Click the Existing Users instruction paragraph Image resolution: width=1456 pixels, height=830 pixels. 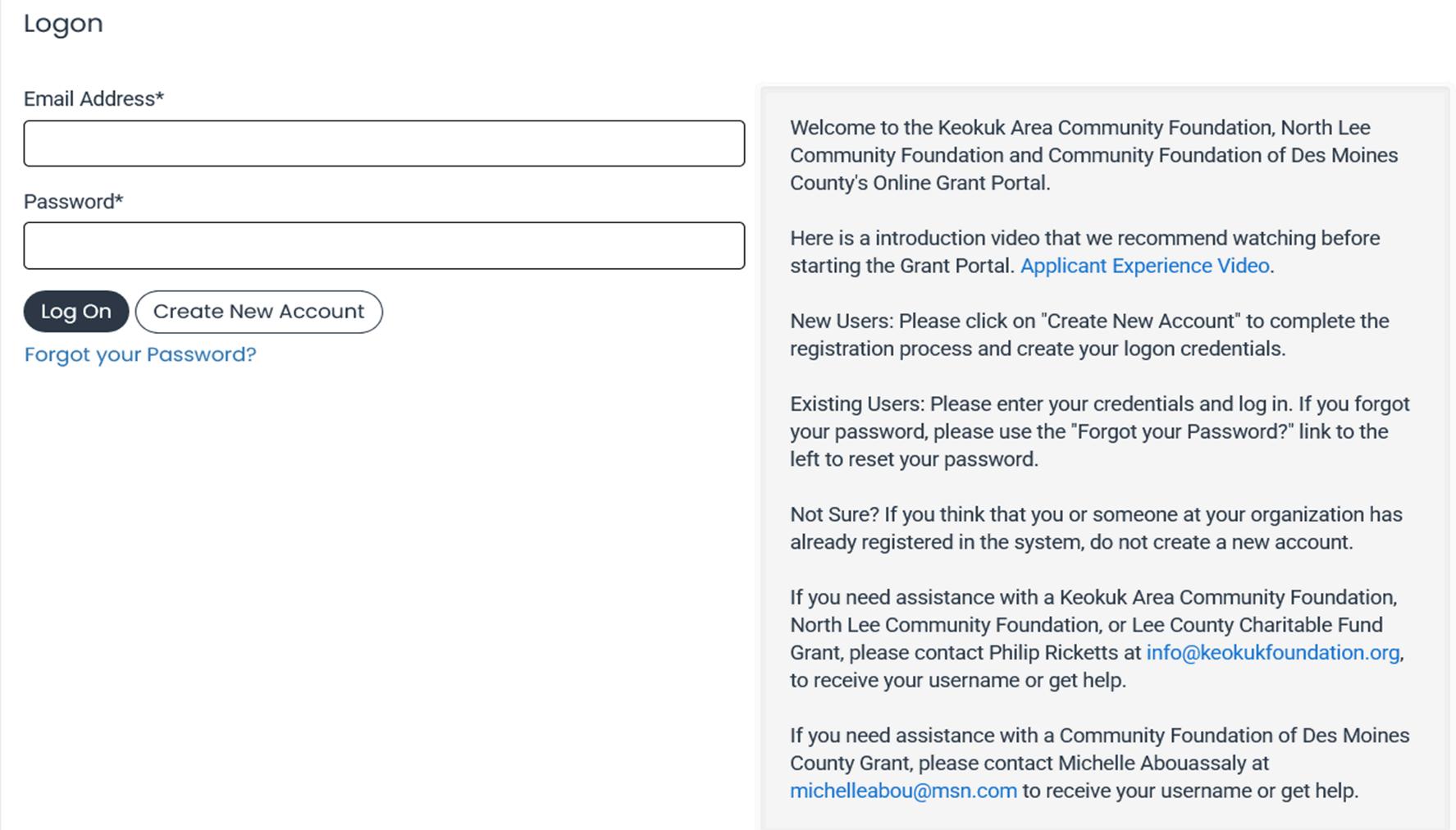pos(1099,431)
